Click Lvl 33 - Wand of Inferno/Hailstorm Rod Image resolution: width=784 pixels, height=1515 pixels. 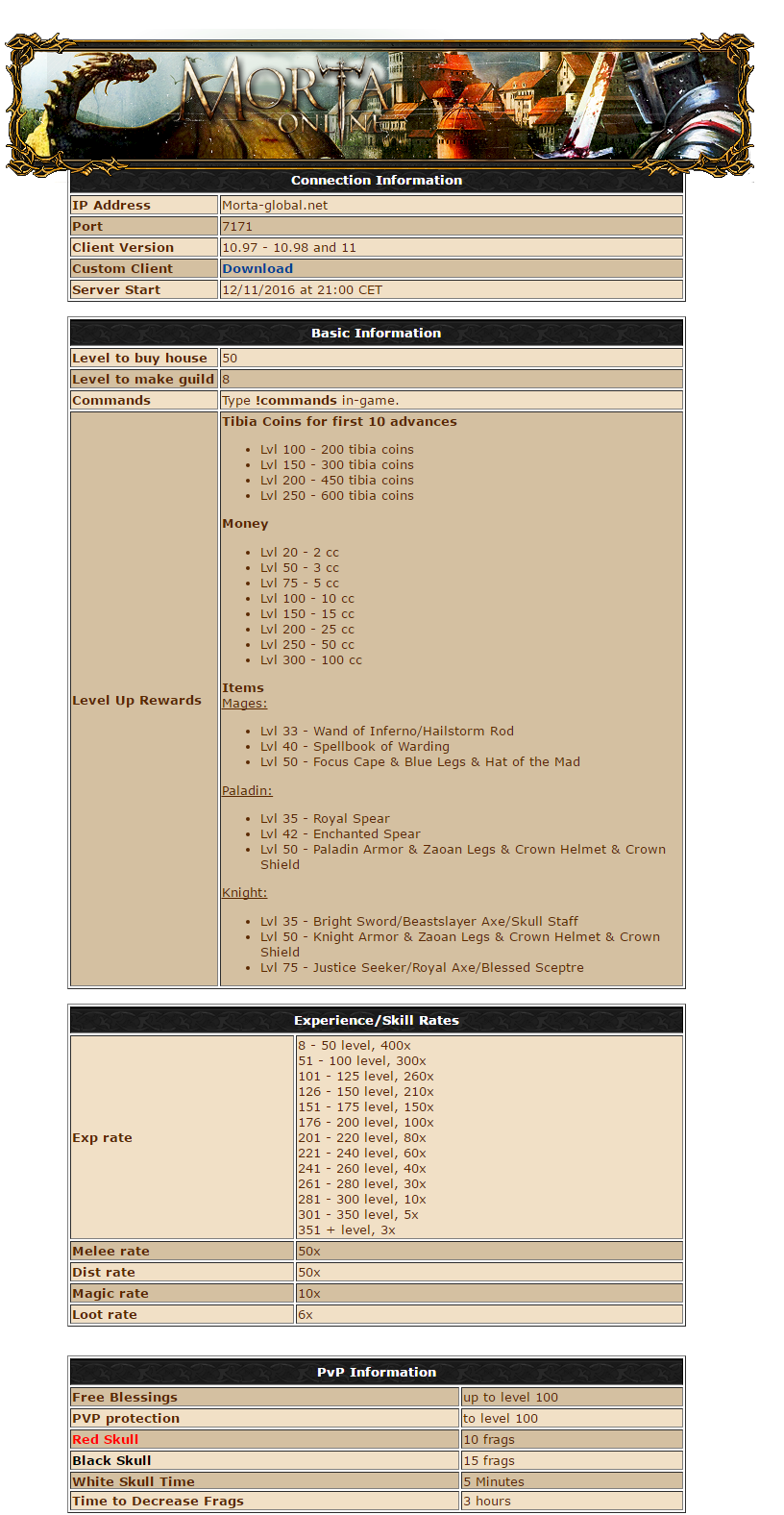coord(387,732)
